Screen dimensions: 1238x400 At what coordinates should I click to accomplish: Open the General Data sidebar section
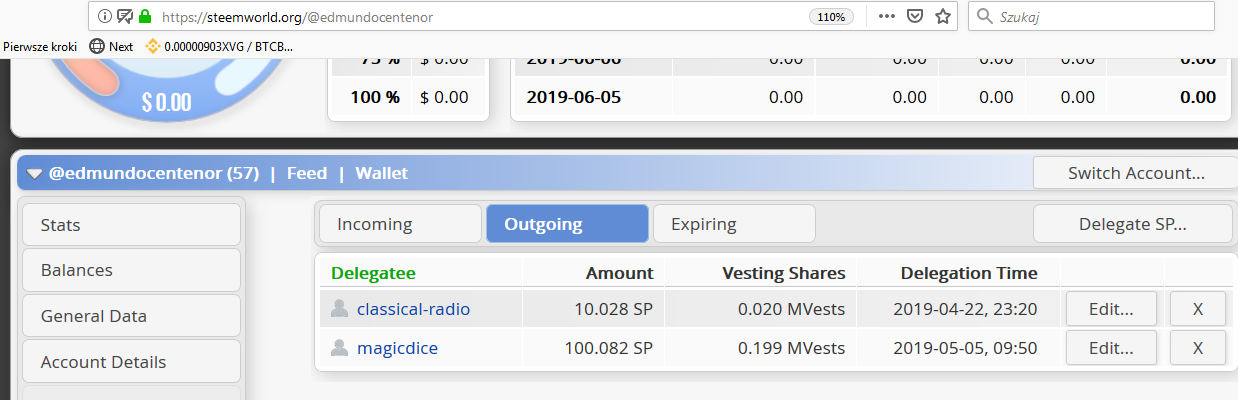tap(132, 316)
